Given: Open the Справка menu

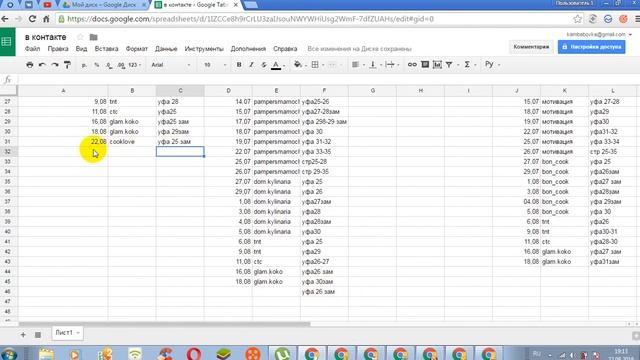Looking at the screenshot, I should click(285, 49).
